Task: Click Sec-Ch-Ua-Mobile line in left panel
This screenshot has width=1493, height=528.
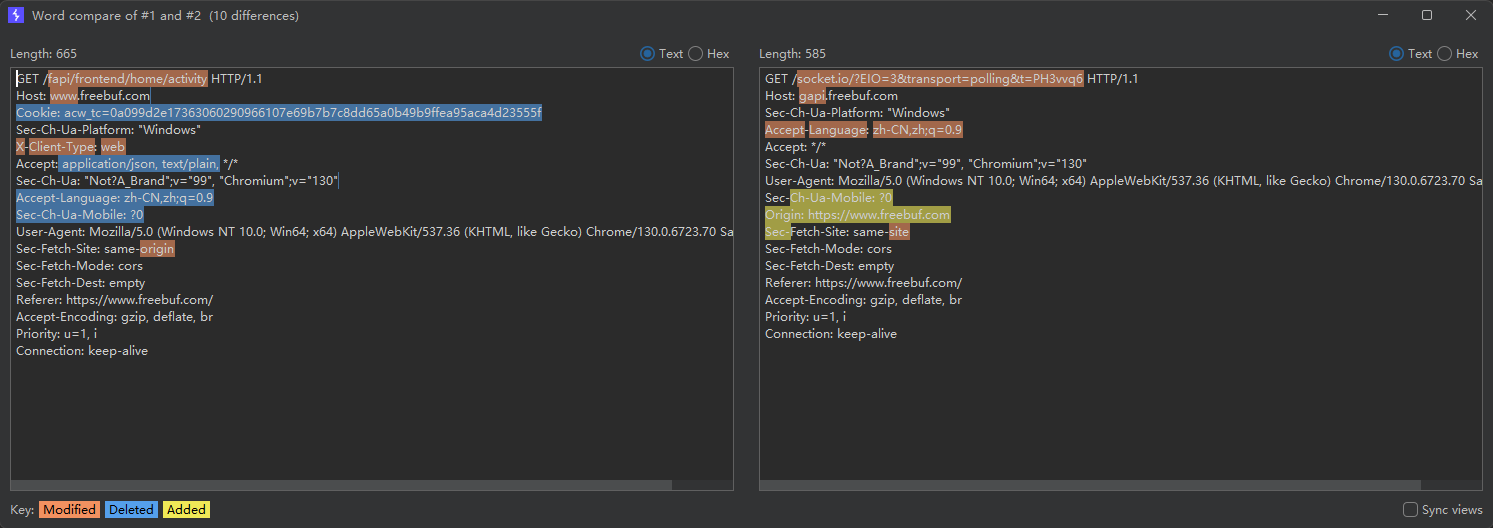Action: click(80, 215)
